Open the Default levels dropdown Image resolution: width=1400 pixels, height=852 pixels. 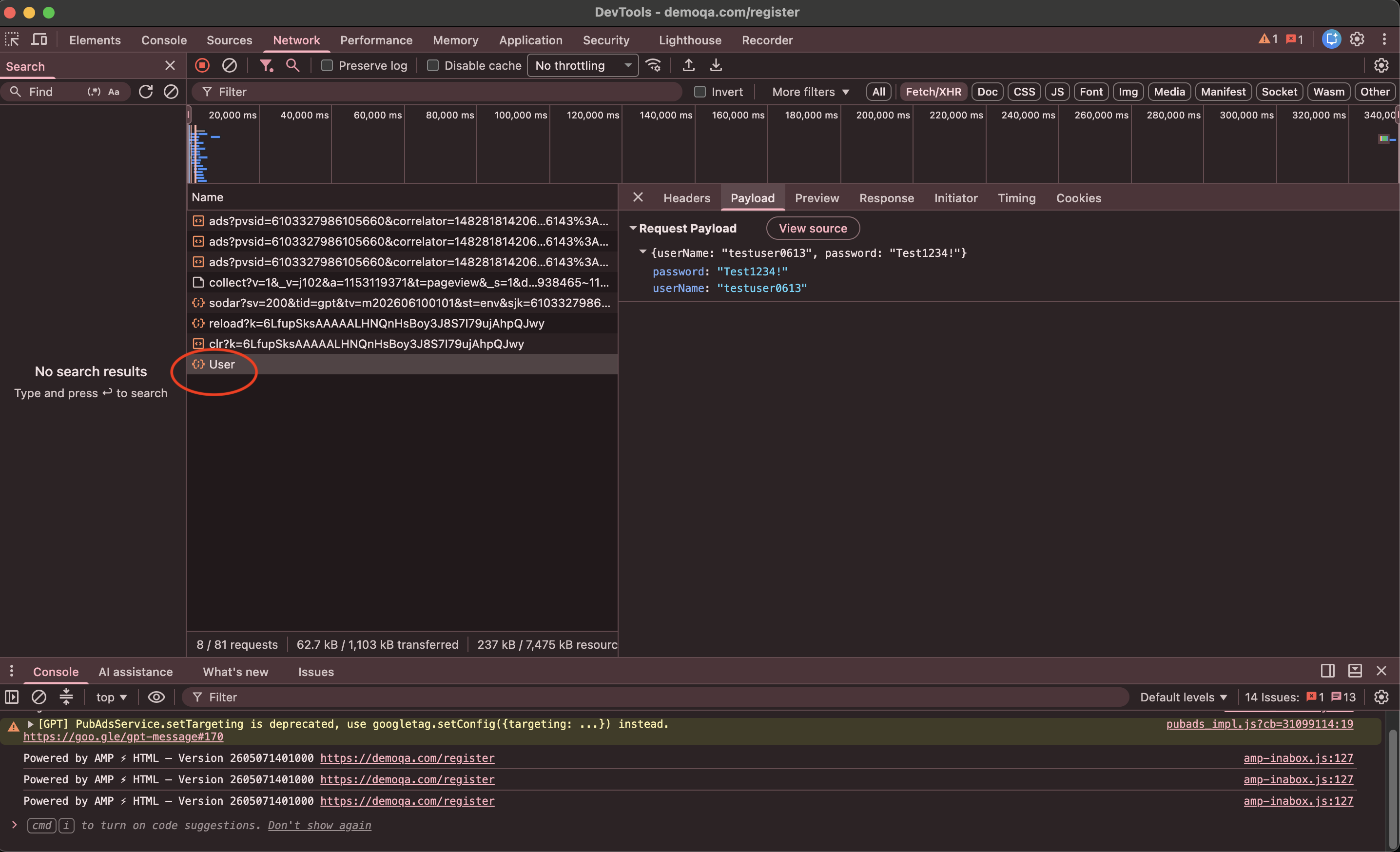(1183, 697)
